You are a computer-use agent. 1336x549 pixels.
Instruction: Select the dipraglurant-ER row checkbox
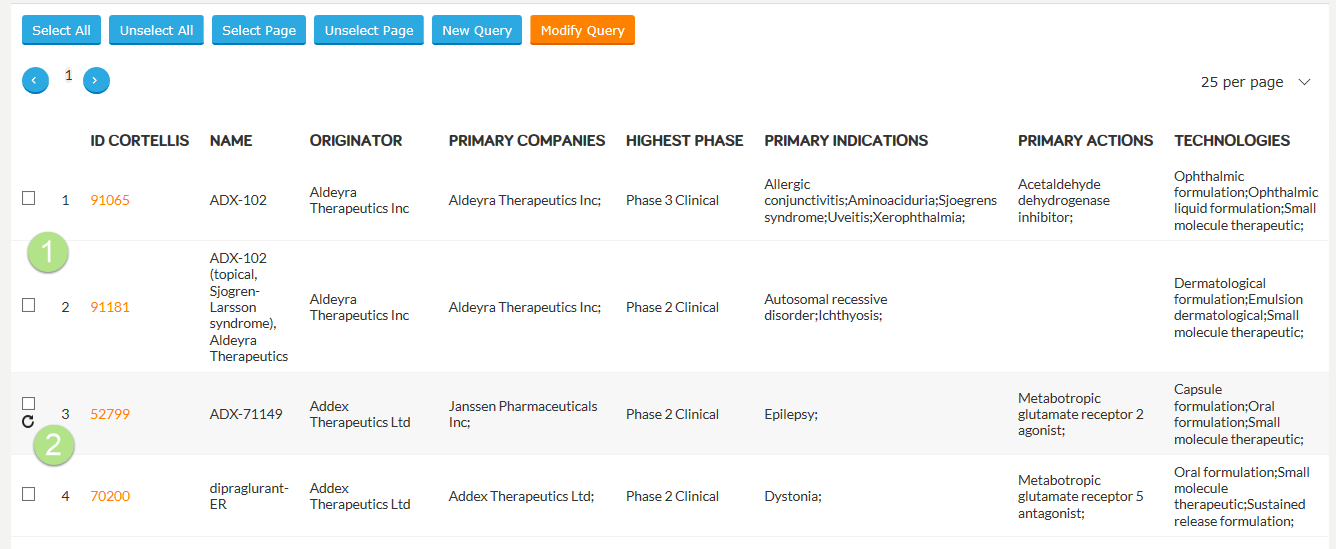(x=29, y=494)
